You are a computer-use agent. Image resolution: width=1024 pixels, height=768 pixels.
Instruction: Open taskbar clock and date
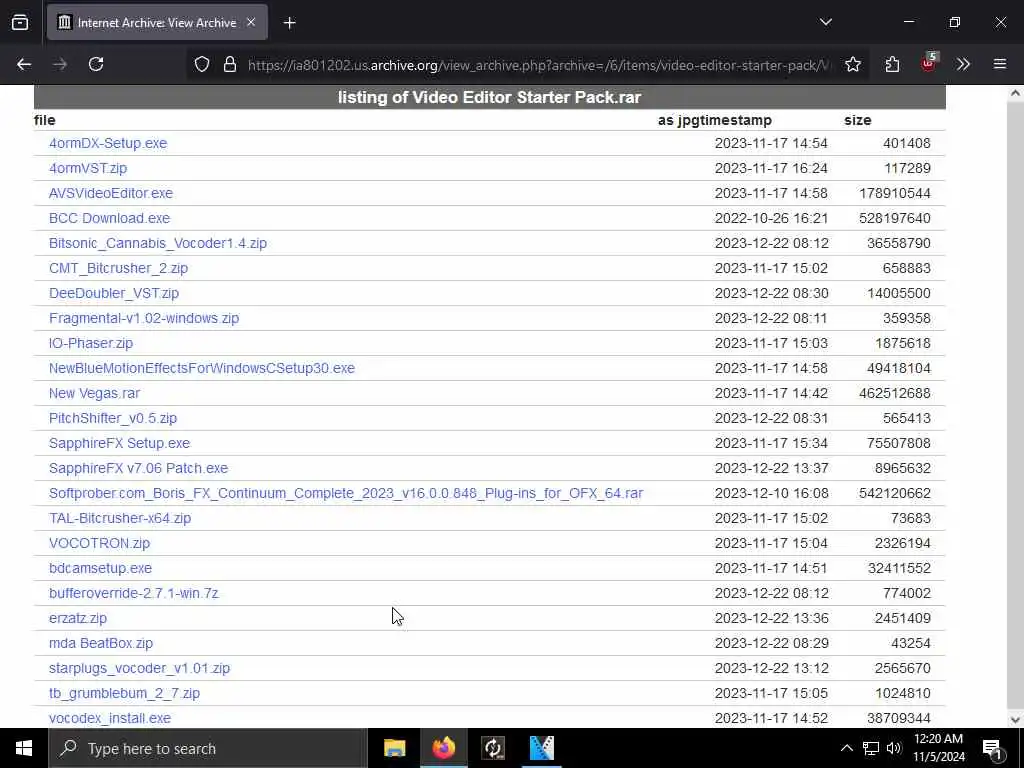pos(939,748)
